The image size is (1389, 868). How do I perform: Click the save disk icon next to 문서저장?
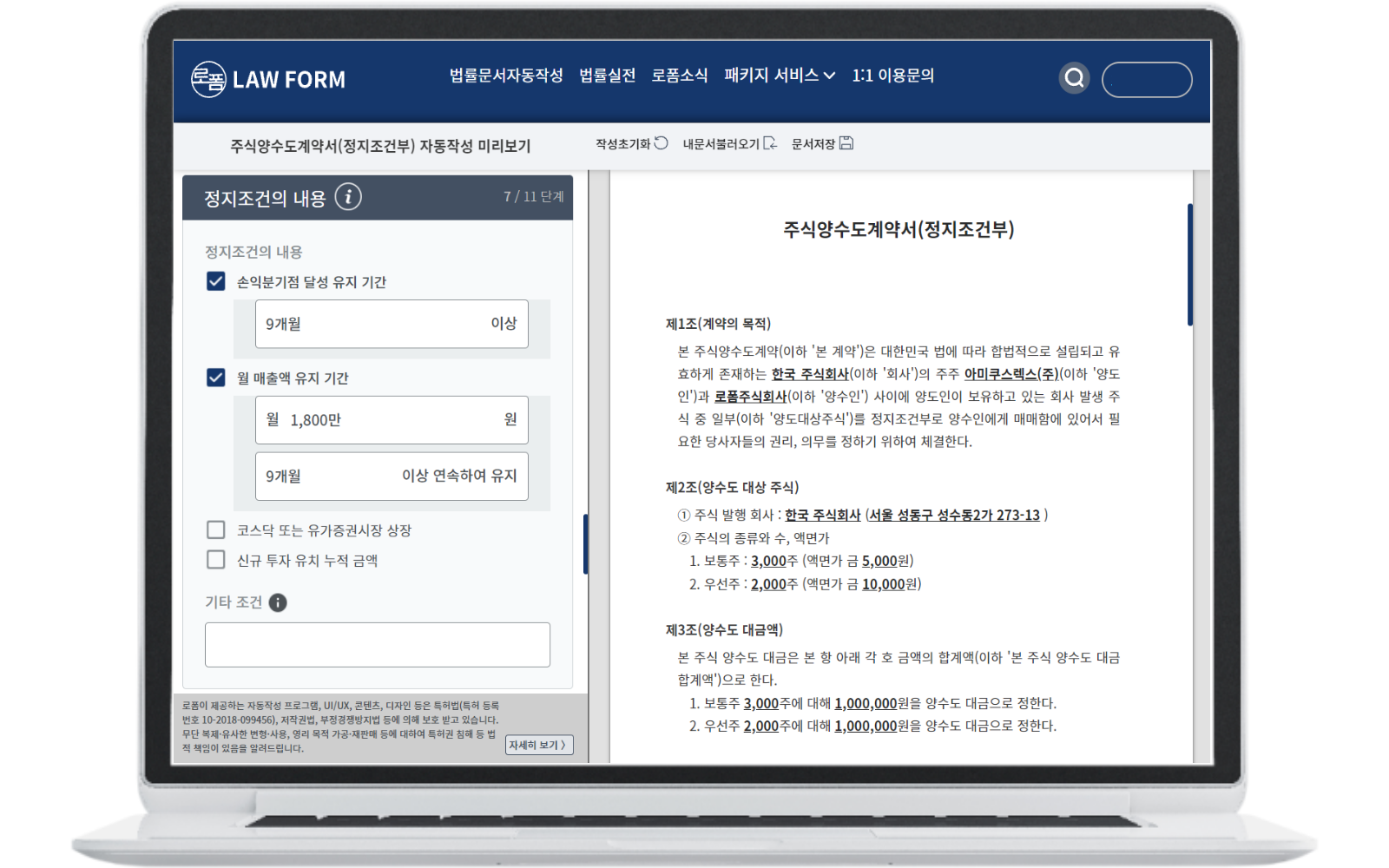pyautogui.click(x=846, y=143)
